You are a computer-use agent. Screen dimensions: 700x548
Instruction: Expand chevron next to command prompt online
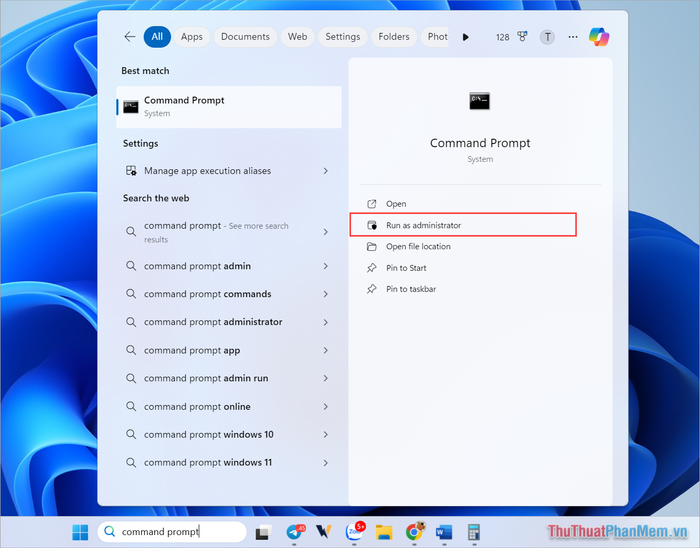pyautogui.click(x=325, y=407)
